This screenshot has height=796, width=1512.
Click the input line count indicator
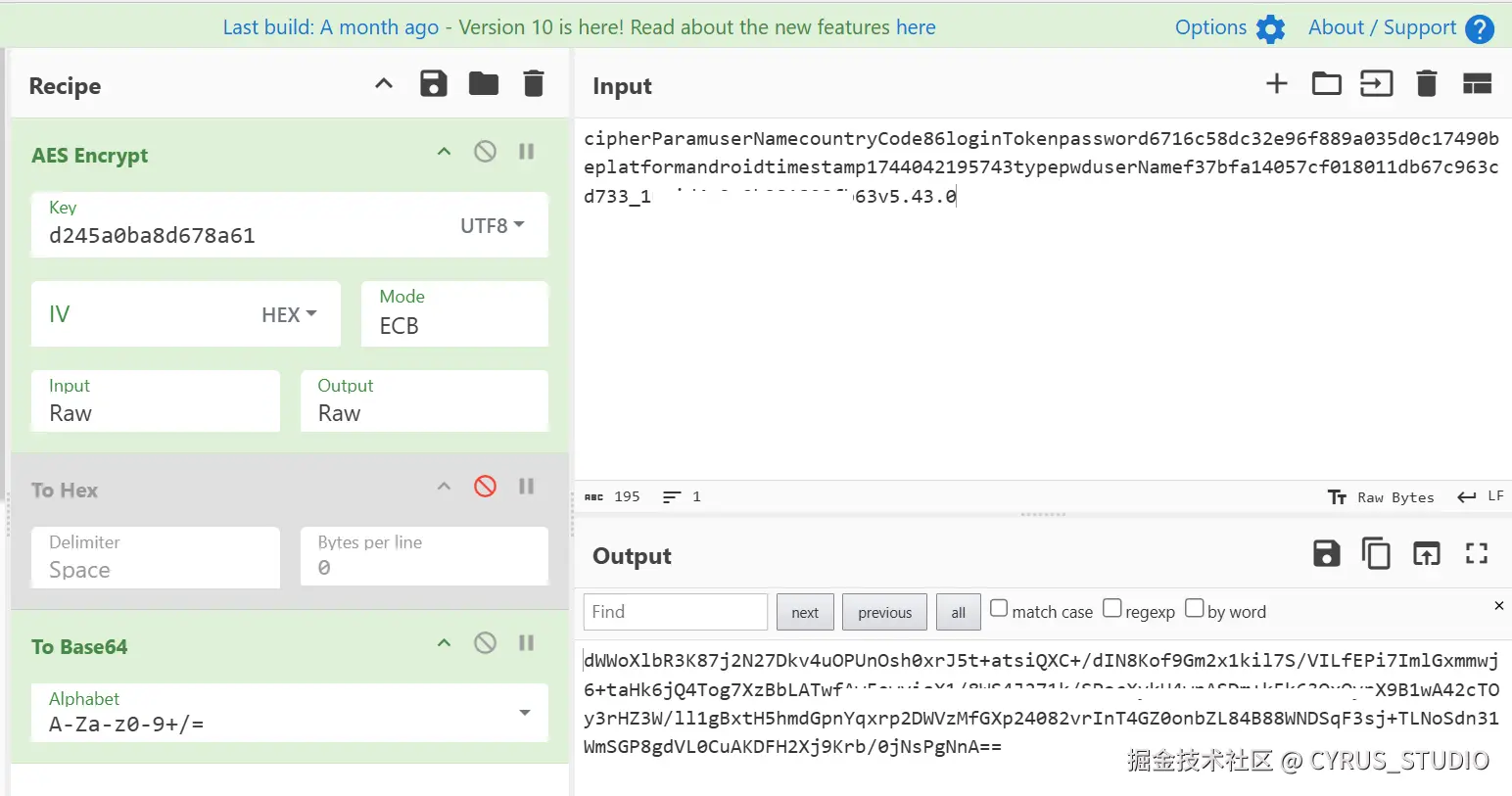click(682, 496)
